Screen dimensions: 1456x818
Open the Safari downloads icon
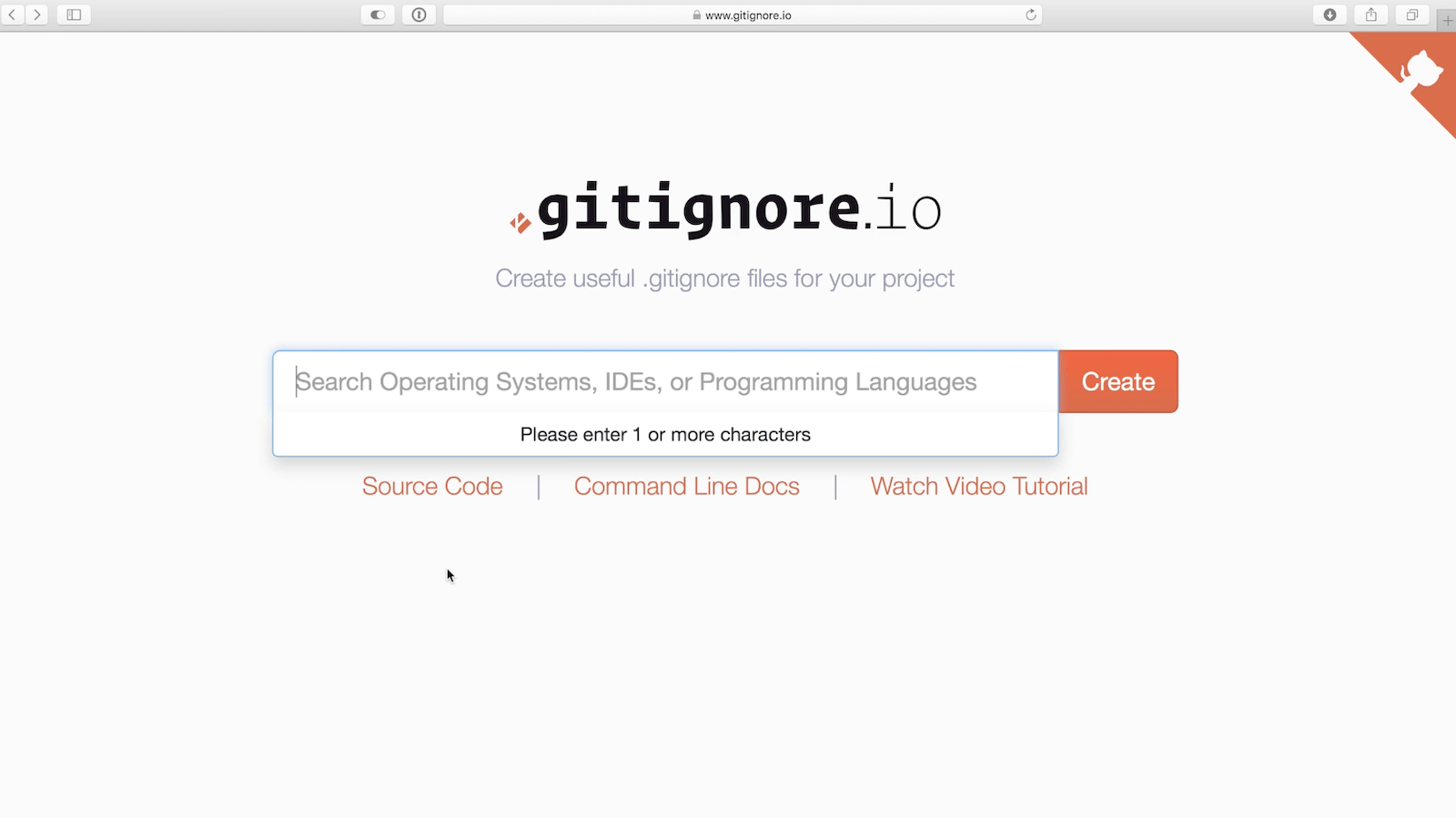tap(1330, 15)
